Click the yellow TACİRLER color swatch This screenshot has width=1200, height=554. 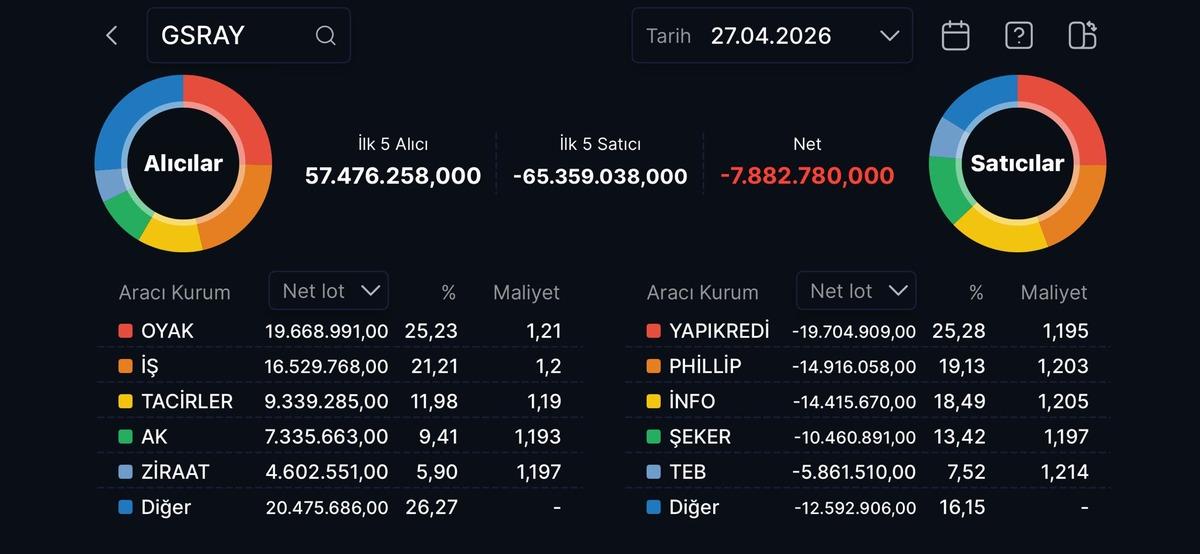(x=125, y=402)
